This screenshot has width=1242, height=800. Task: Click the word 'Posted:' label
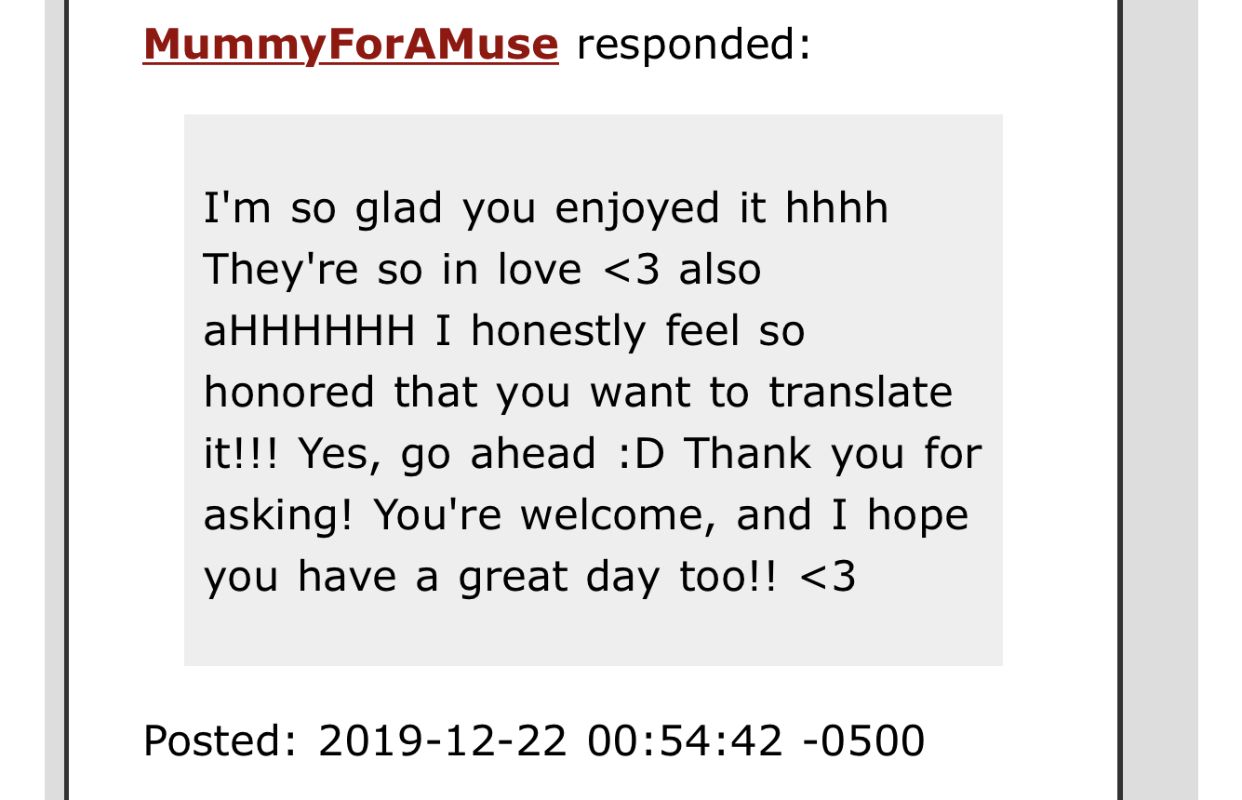(221, 740)
